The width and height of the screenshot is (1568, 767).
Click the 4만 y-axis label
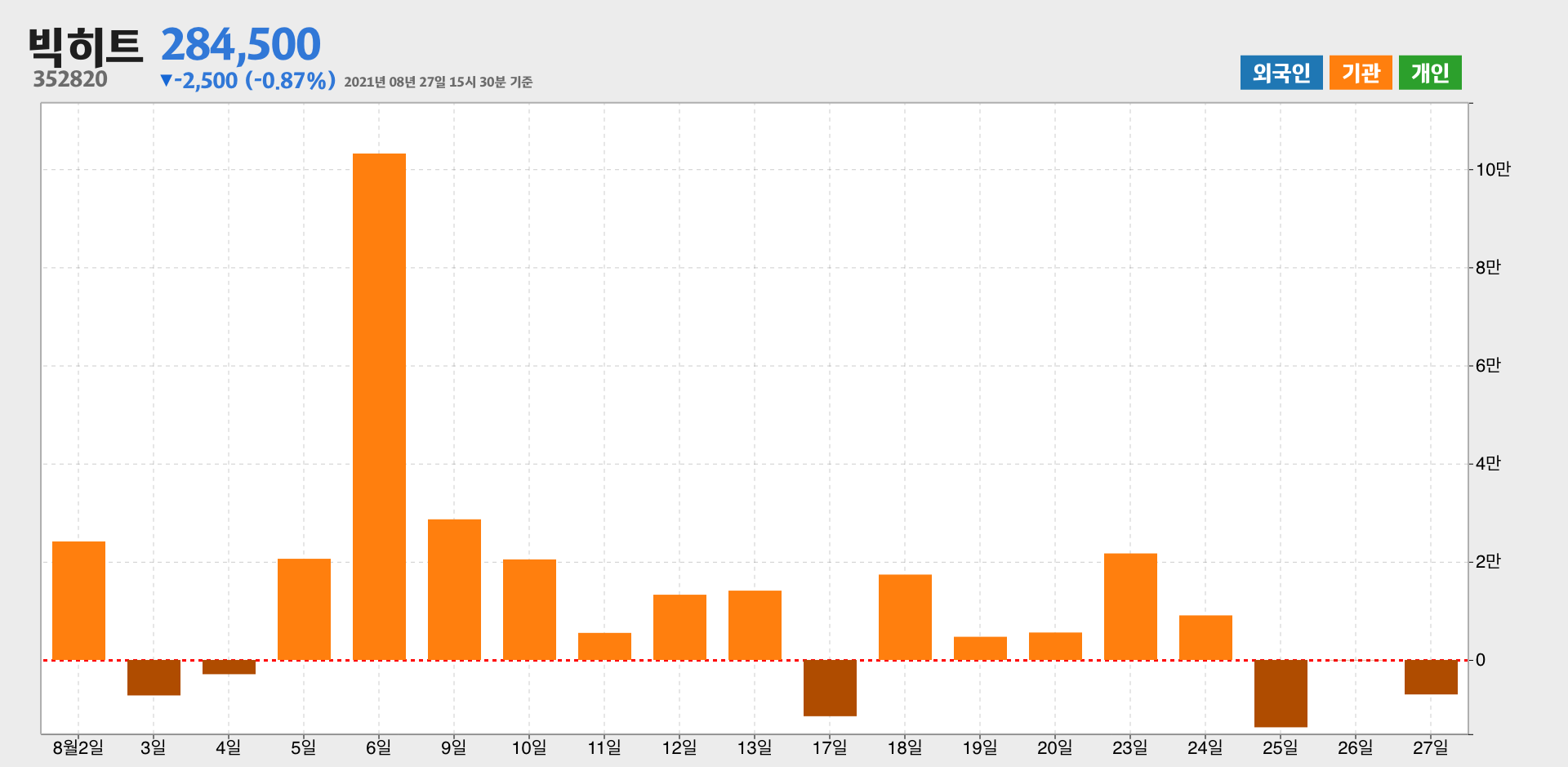tap(1488, 464)
